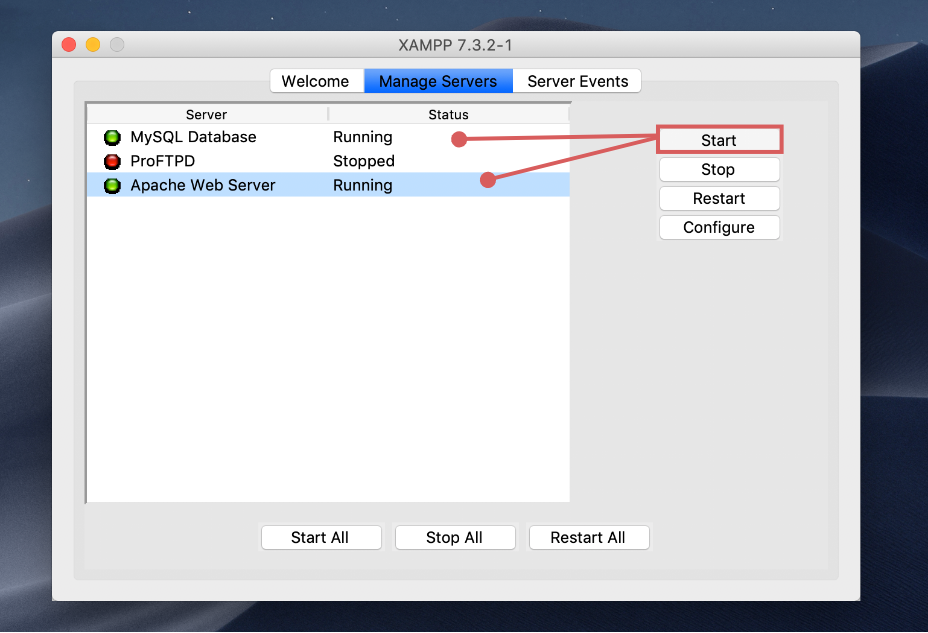Screen dimensions: 928x633
Task: Open the Server Events tab
Action: pyautogui.click(x=578, y=81)
